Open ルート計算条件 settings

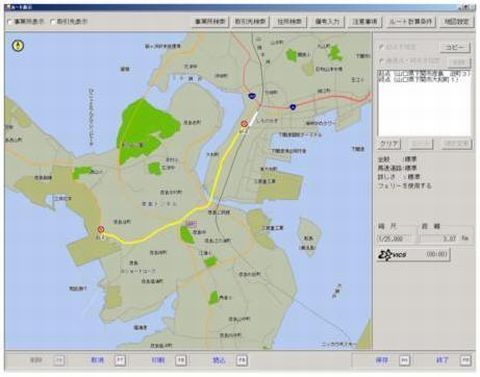[411, 22]
